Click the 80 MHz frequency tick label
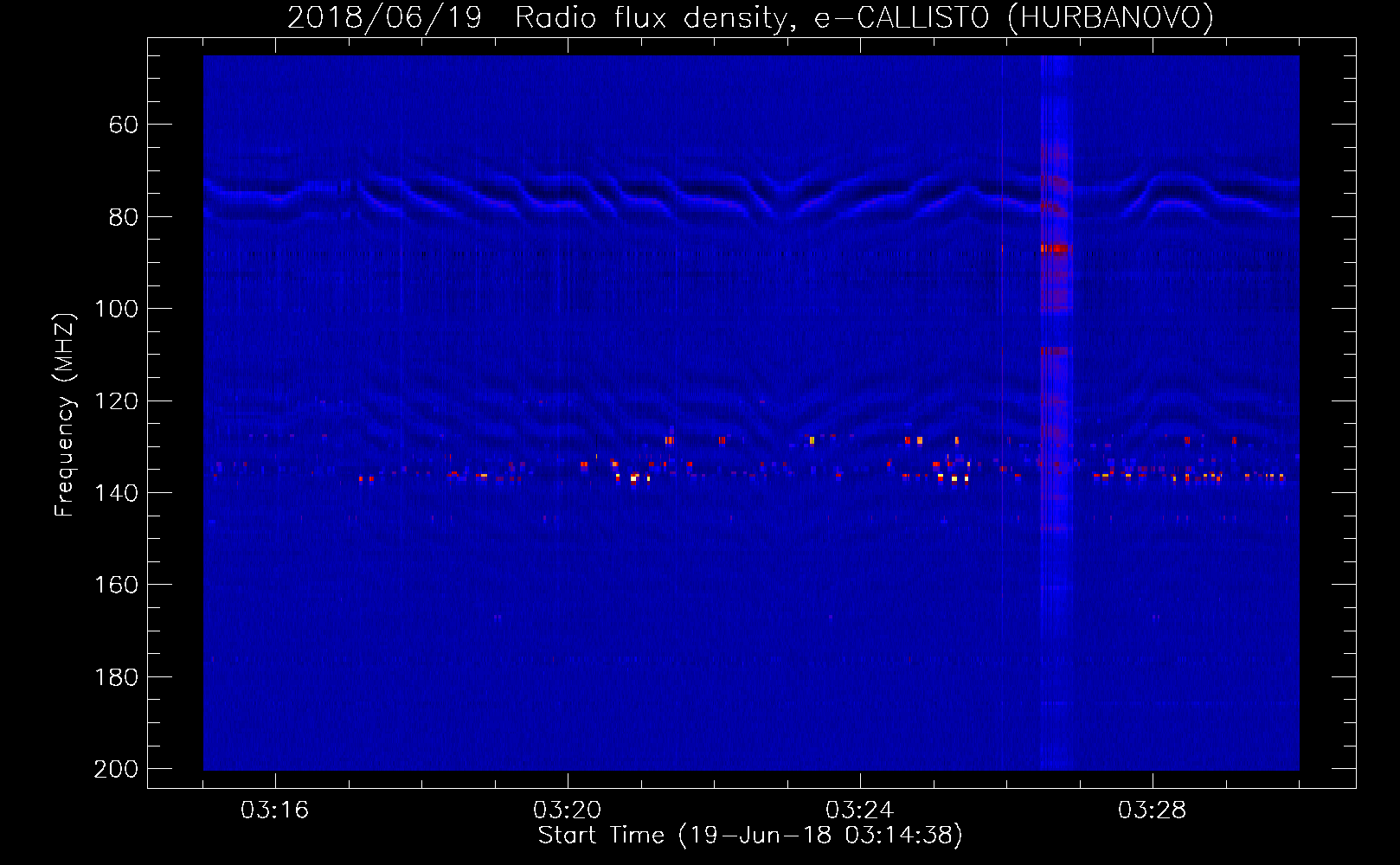Image resolution: width=1400 pixels, height=865 pixels. pyautogui.click(x=124, y=217)
